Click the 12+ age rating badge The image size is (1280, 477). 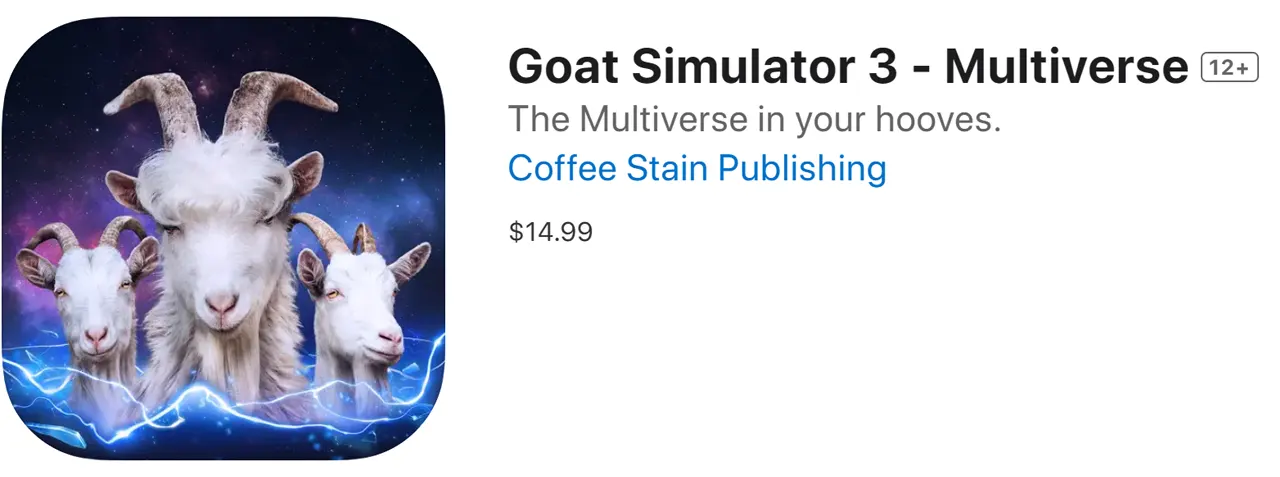pyautogui.click(x=1229, y=68)
